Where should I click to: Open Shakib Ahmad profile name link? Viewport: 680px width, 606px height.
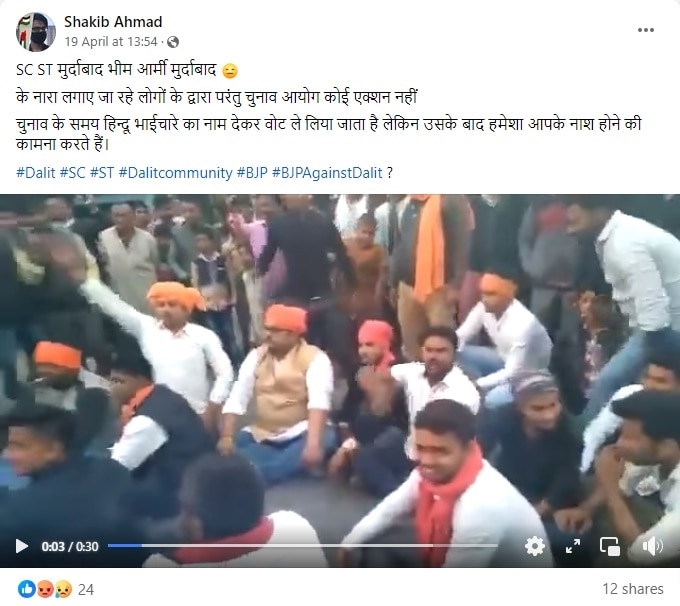click(113, 22)
